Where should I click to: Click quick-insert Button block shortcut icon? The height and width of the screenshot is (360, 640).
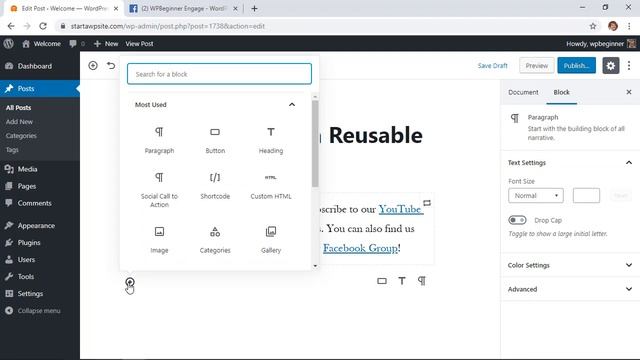(382, 281)
